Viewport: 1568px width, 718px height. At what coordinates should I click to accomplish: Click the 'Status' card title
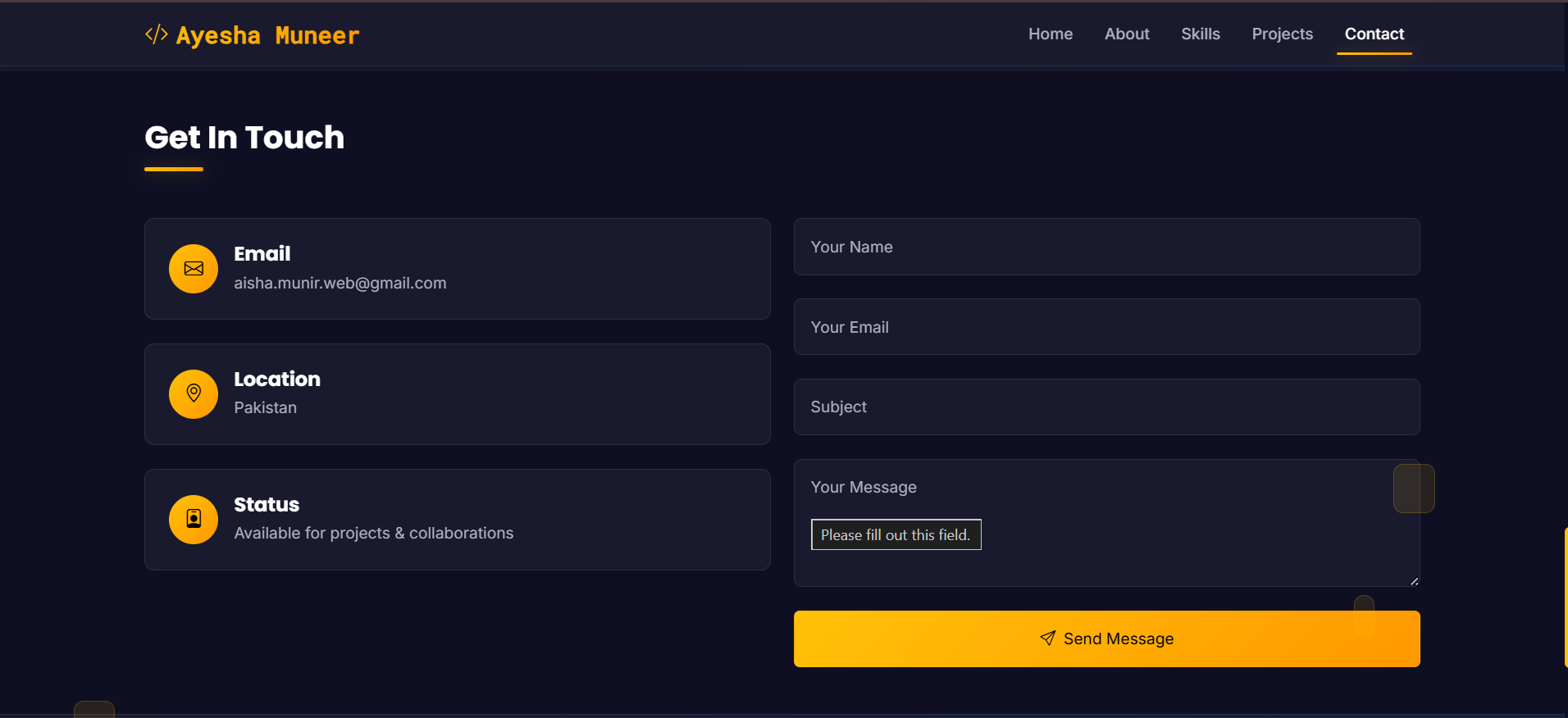click(267, 504)
